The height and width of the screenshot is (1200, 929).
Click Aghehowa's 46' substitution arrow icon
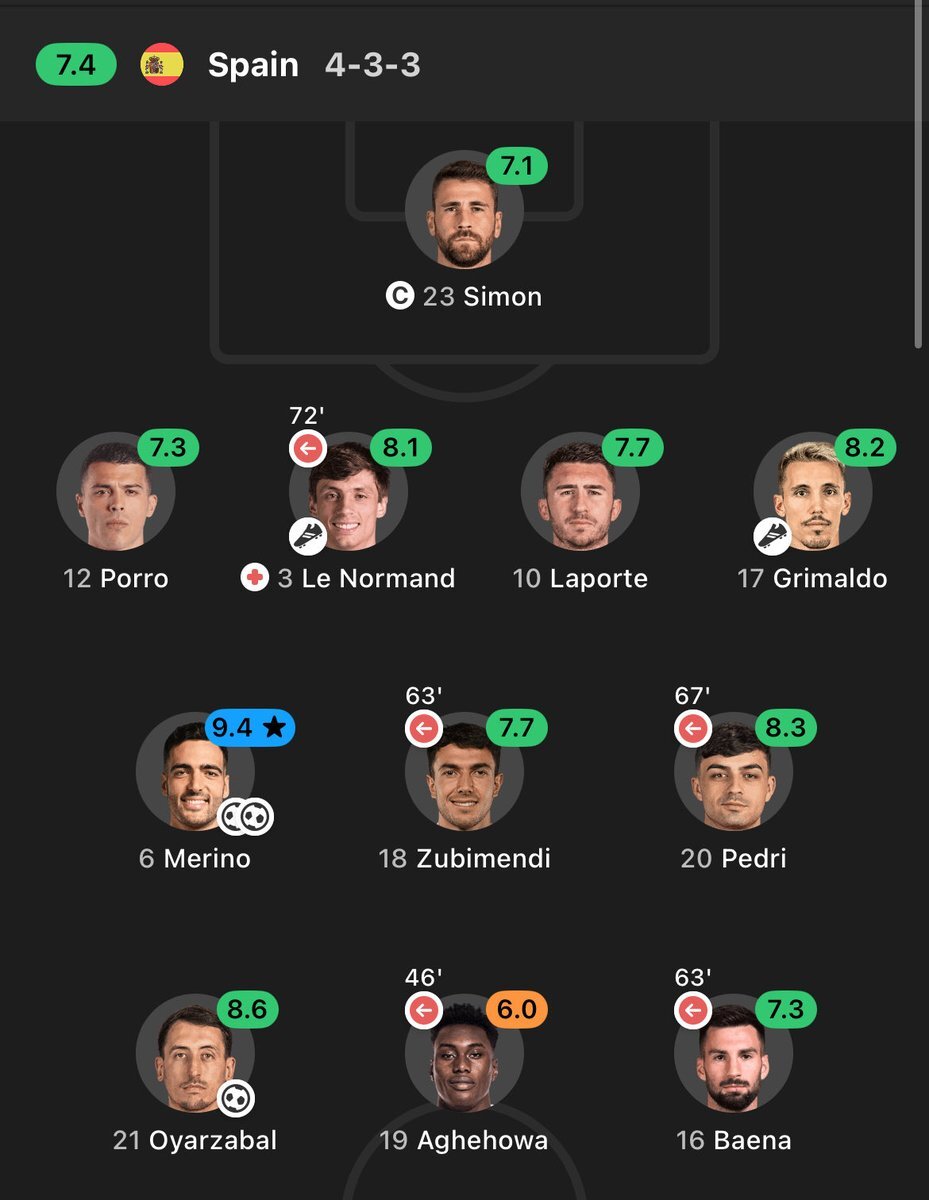click(423, 1010)
